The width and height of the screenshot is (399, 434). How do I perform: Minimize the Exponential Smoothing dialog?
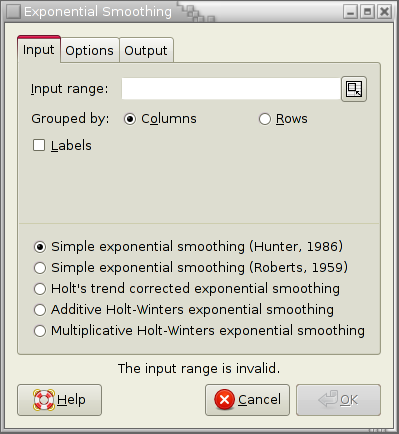click(x=350, y=12)
